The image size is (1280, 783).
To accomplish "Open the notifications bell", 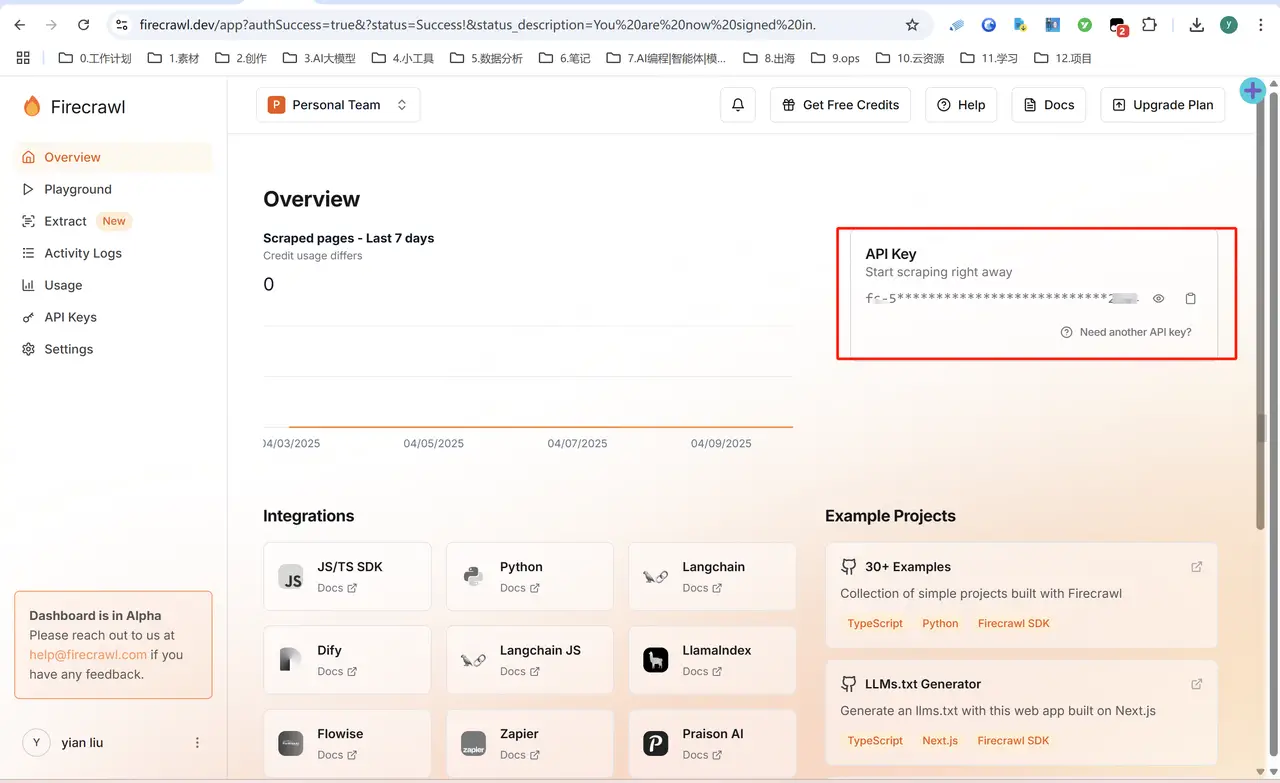I will pos(738,105).
